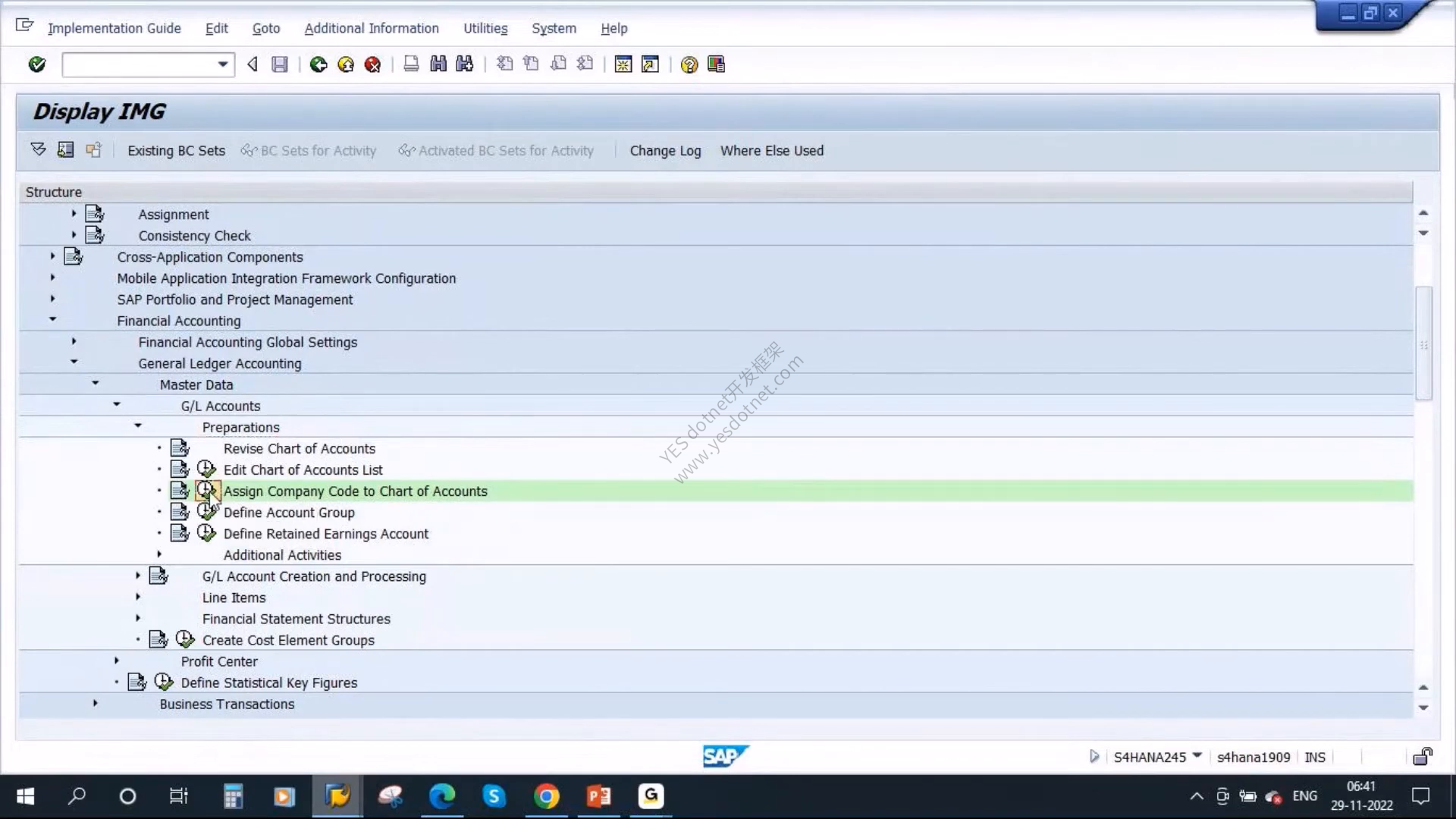This screenshot has width=1456, height=819.
Task: Click the Help question mark icon
Action: point(689,64)
